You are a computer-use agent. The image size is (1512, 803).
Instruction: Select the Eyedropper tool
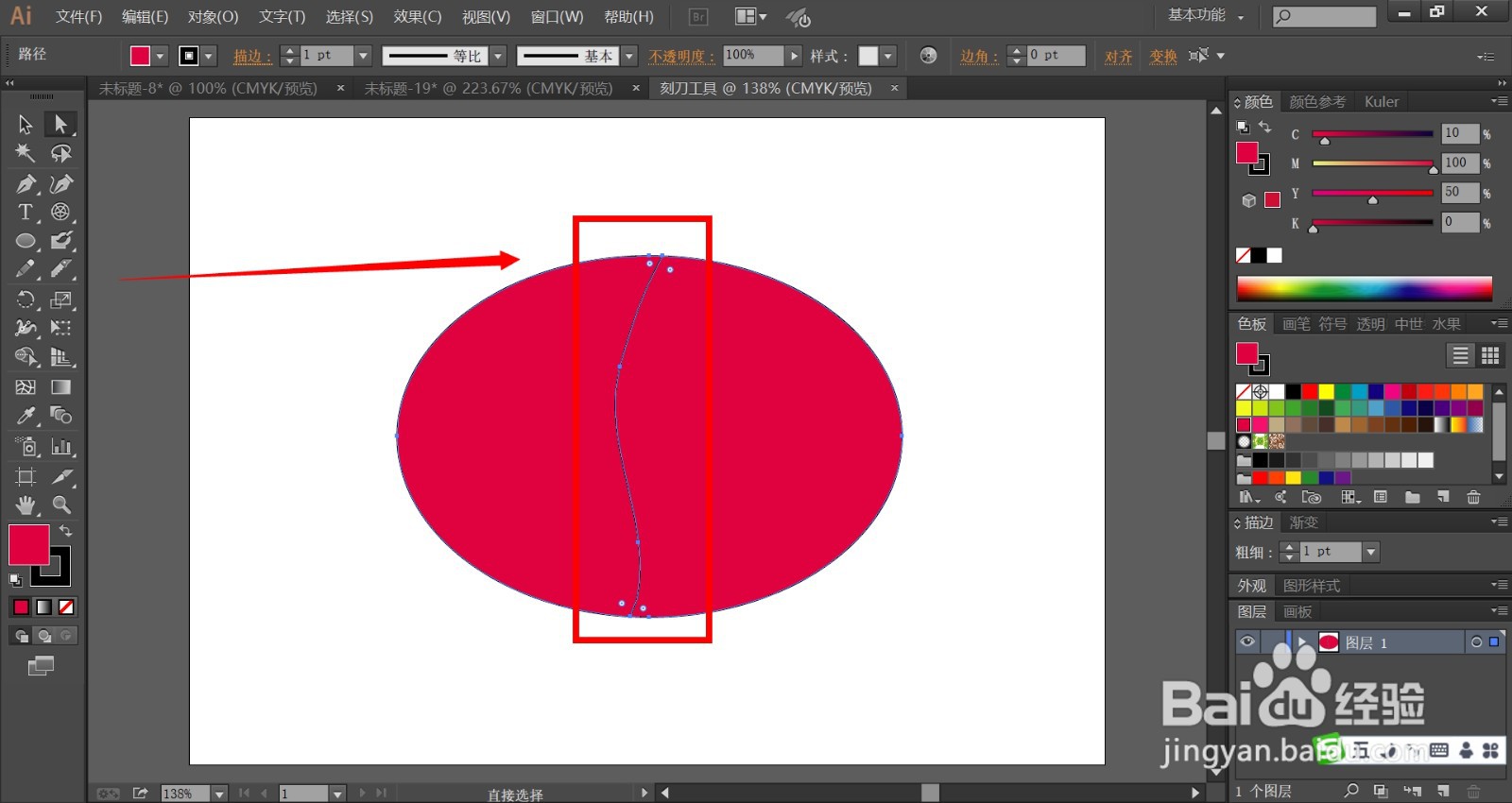click(x=26, y=416)
